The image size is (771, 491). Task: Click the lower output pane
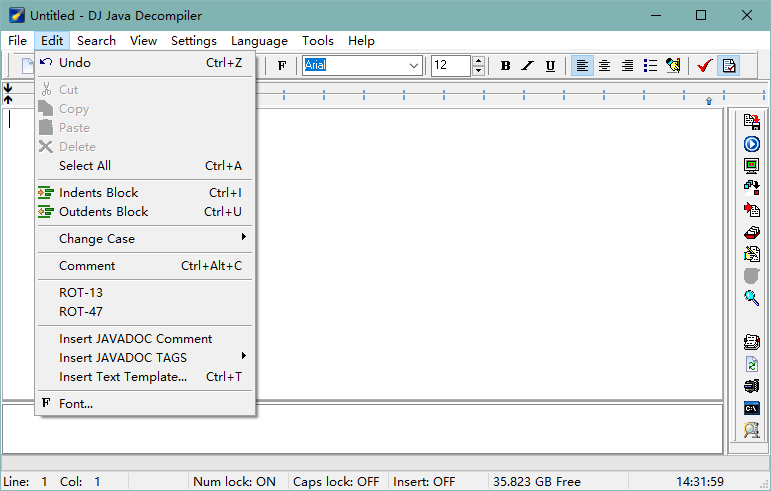363,429
